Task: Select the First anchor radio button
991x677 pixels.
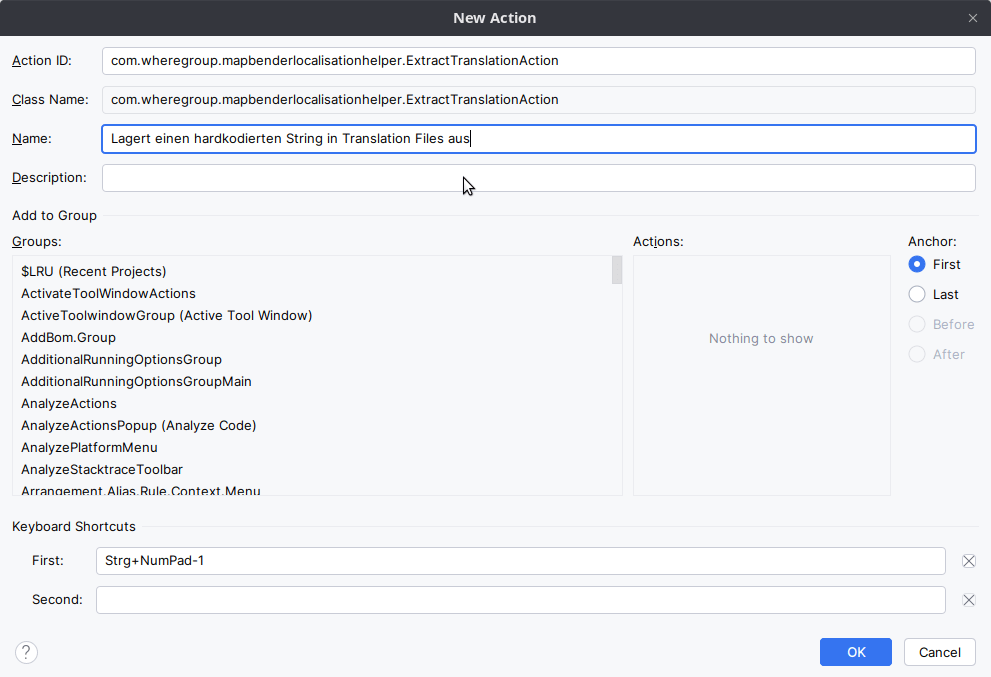Action: (917, 265)
